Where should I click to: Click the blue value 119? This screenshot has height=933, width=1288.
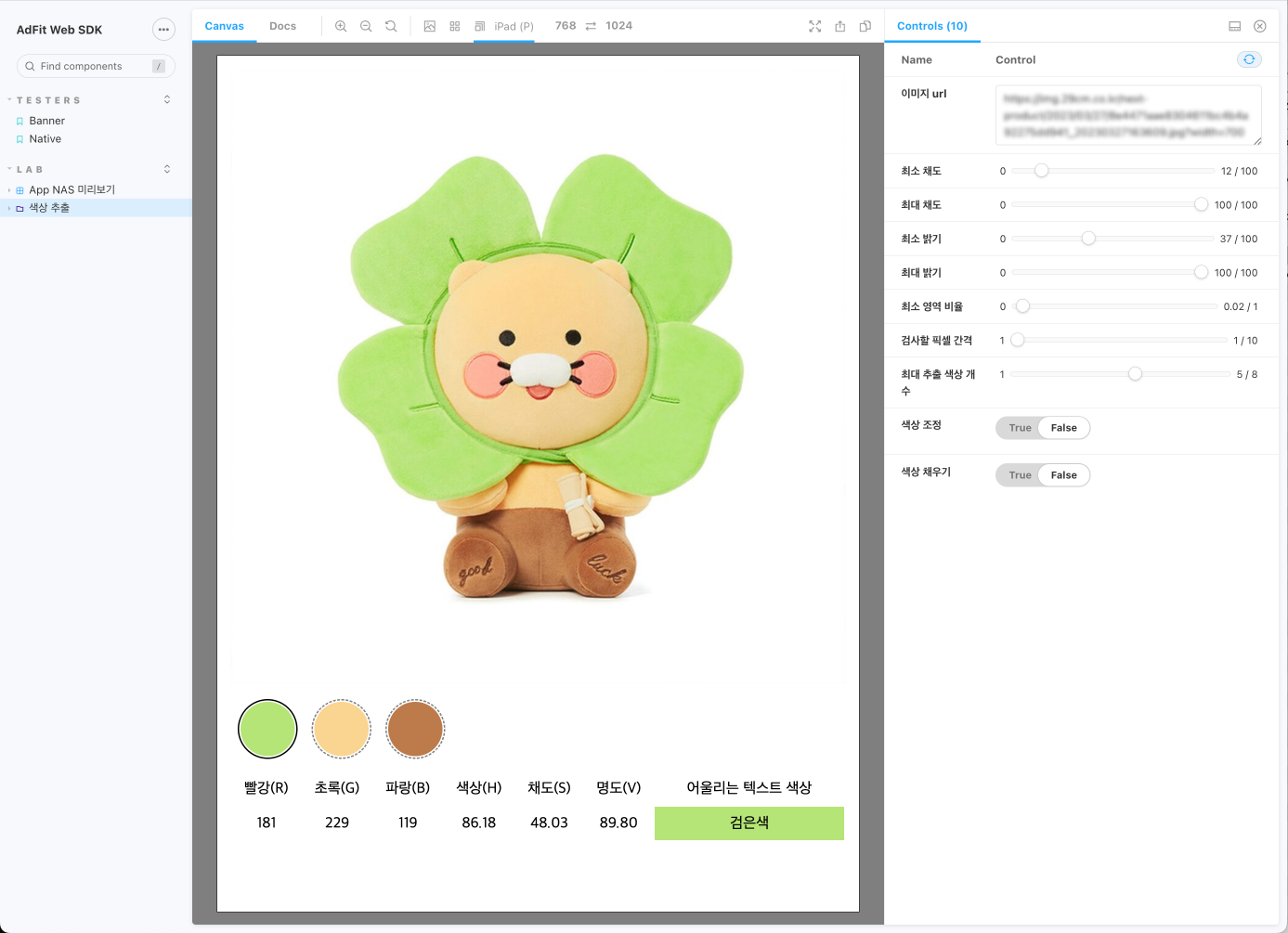408,823
